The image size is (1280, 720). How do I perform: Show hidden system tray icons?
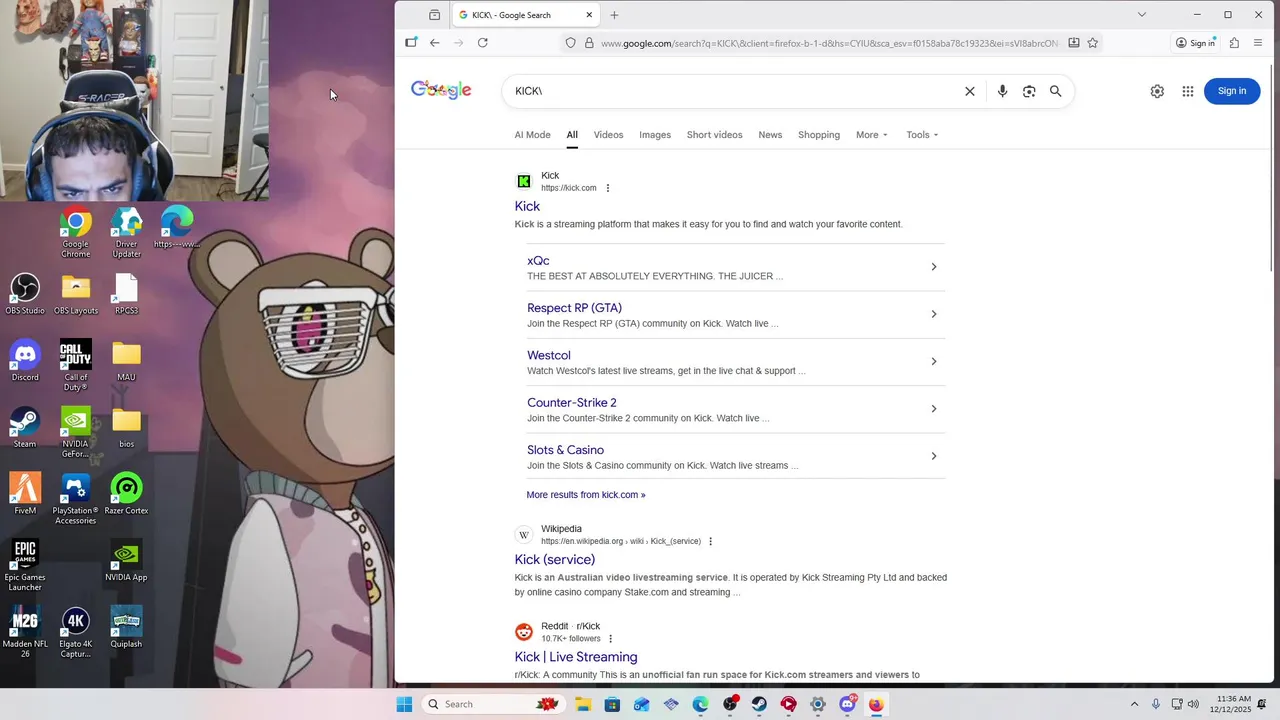tap(1134, 704)
